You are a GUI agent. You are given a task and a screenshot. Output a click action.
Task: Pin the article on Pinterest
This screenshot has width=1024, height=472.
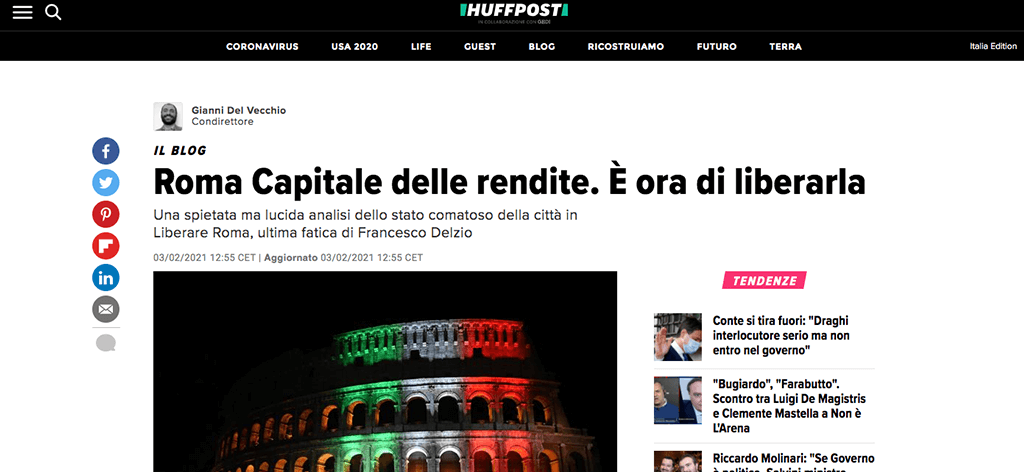106,214
